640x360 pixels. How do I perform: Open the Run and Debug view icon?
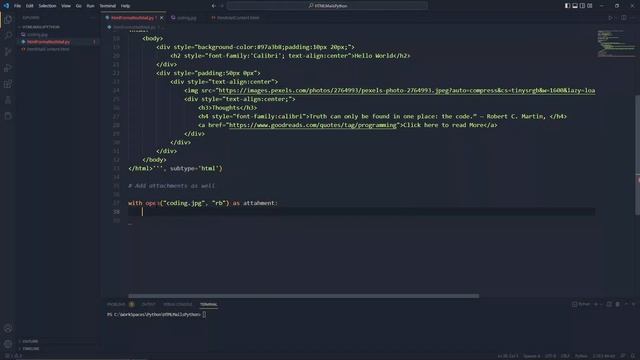pyautogui.click(x=8, y=68)
